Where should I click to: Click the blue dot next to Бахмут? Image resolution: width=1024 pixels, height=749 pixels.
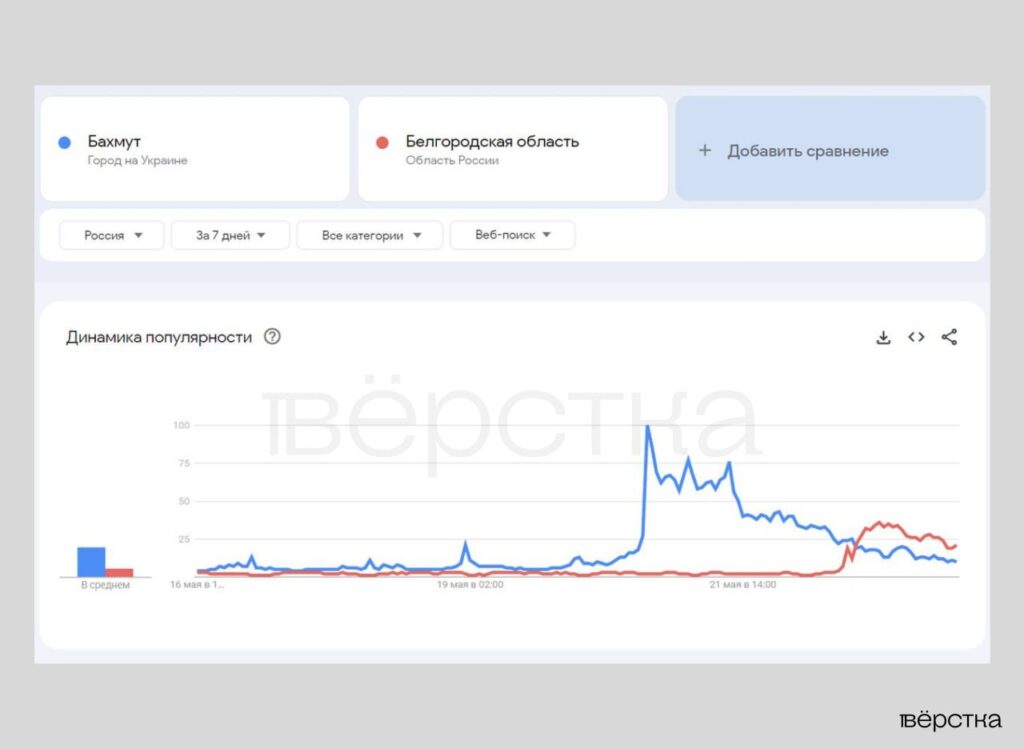click(65, 143)
